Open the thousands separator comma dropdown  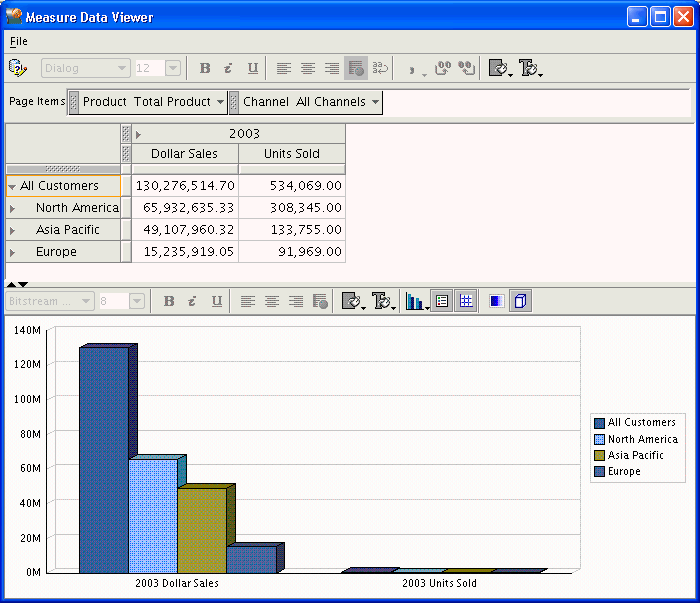(417, 70)
